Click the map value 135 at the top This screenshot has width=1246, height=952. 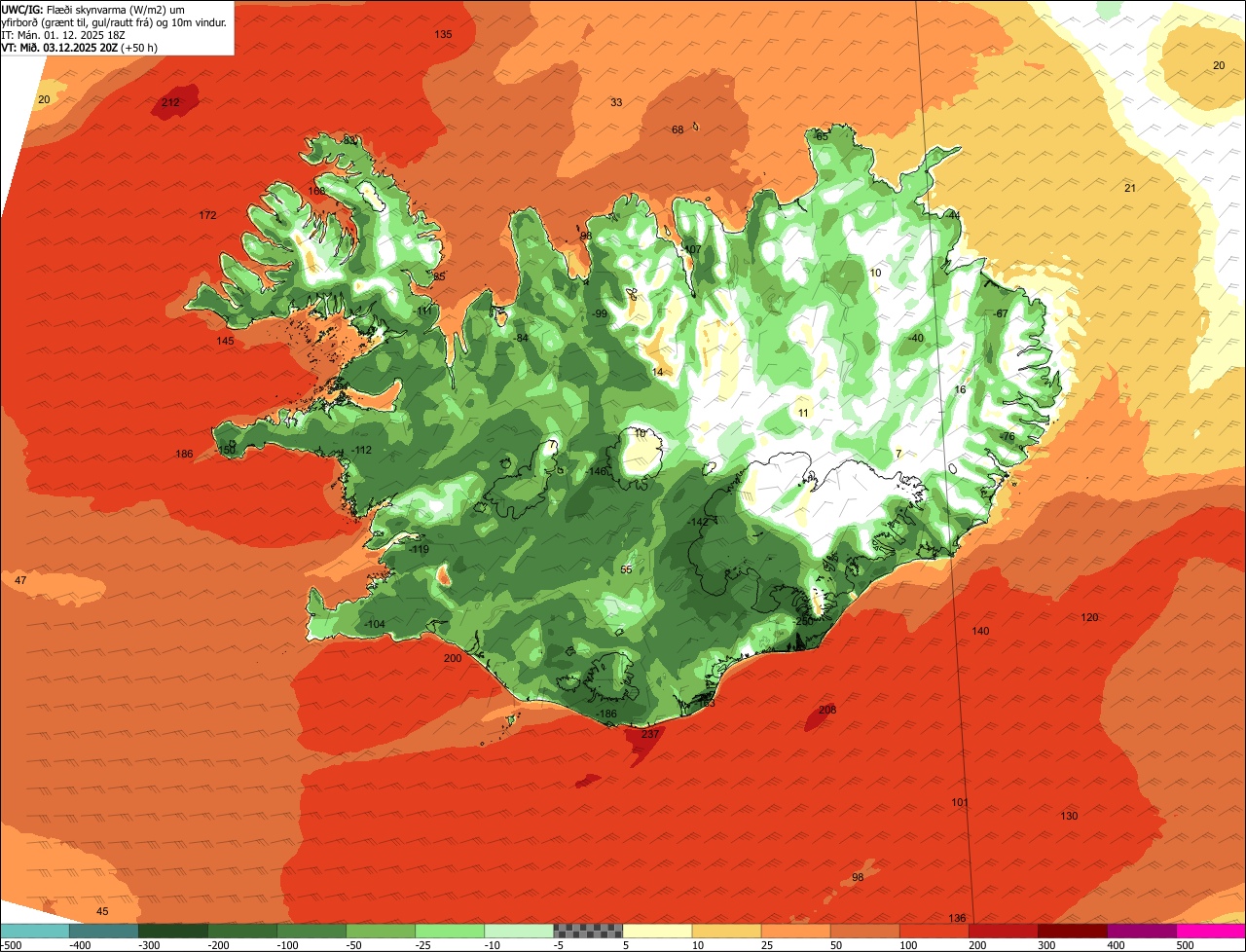point(443,34)
